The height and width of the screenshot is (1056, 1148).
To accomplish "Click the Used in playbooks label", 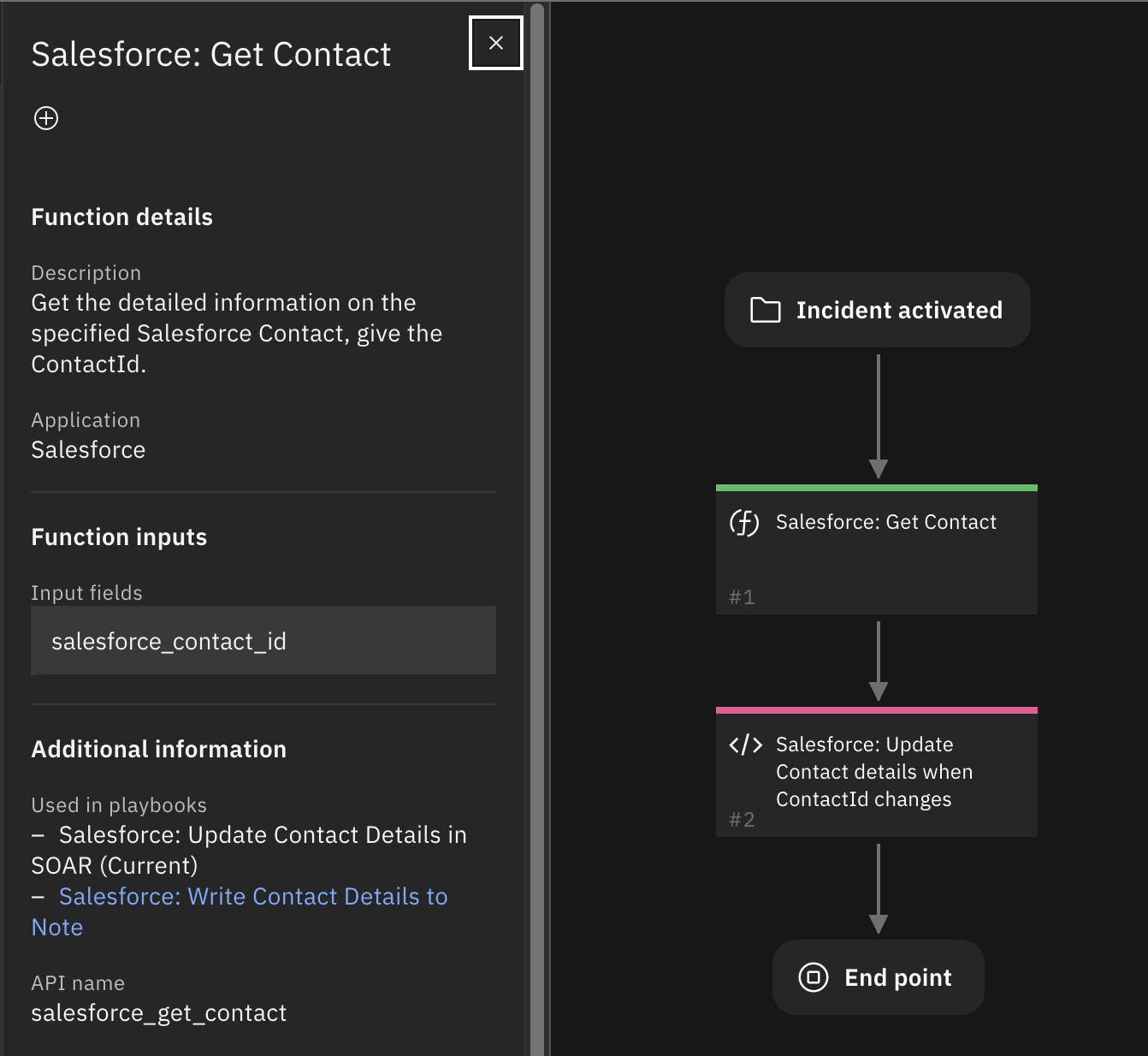I will click(x=119, y=805).
